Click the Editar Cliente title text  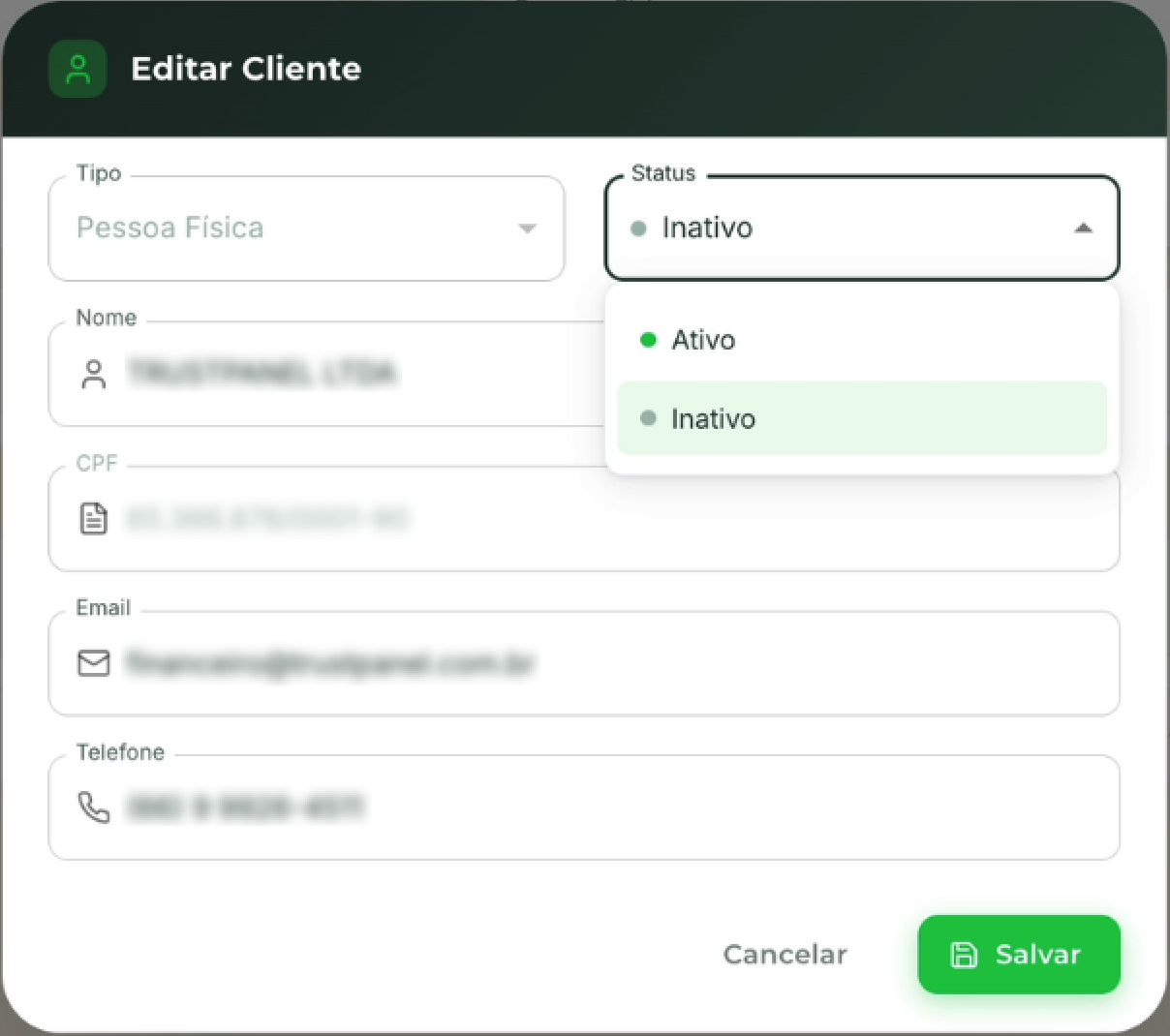(246, 69)
